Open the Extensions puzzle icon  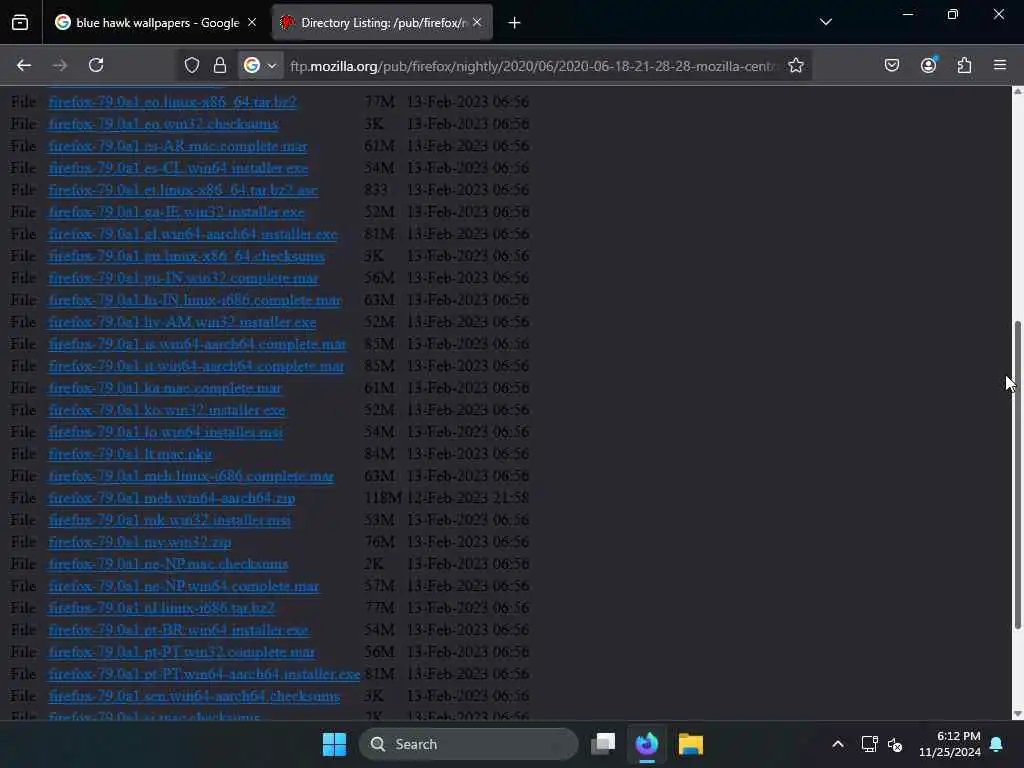click(x=964, y=65)
